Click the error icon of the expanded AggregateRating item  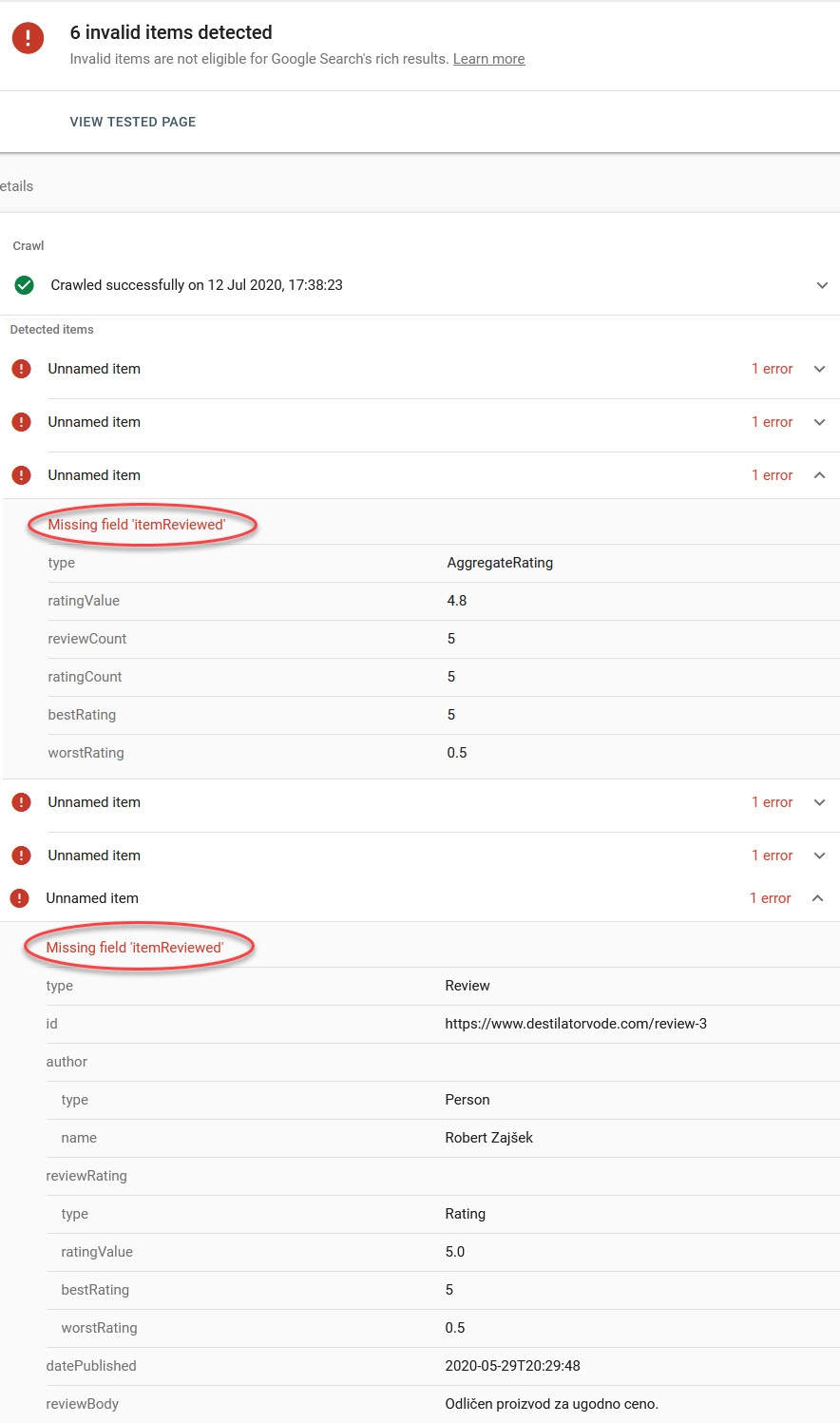tap(21, 475)
